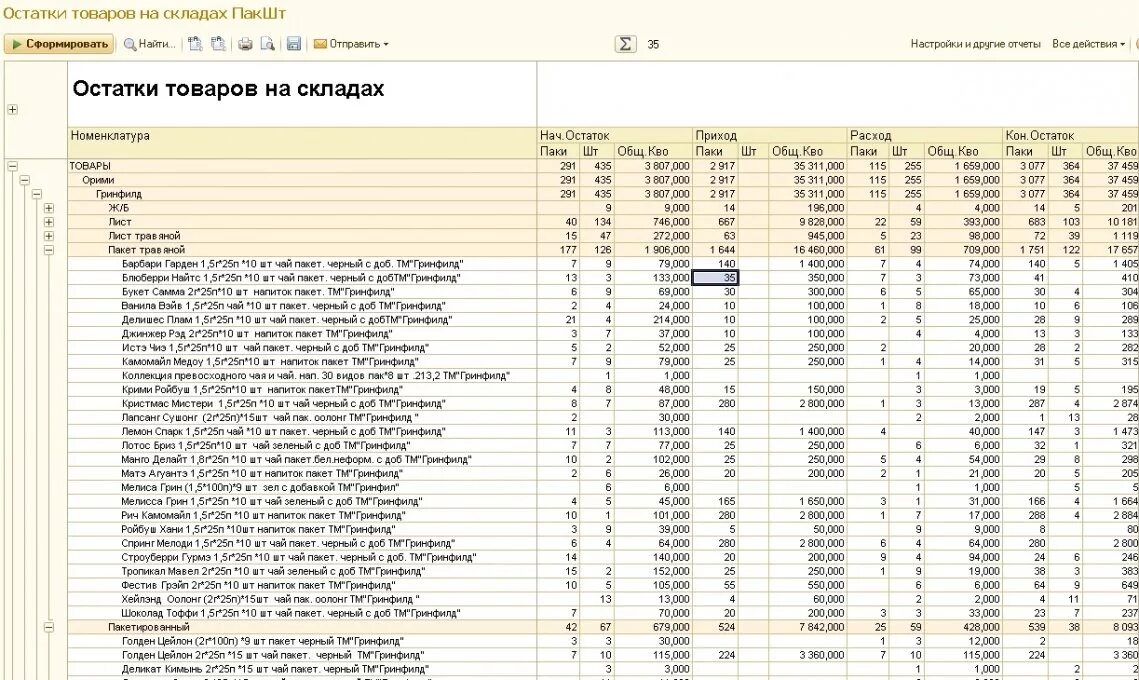Select the Лотос Бриз row name
The height and width of the screenshot is (680, 1139).
[266, 445]
